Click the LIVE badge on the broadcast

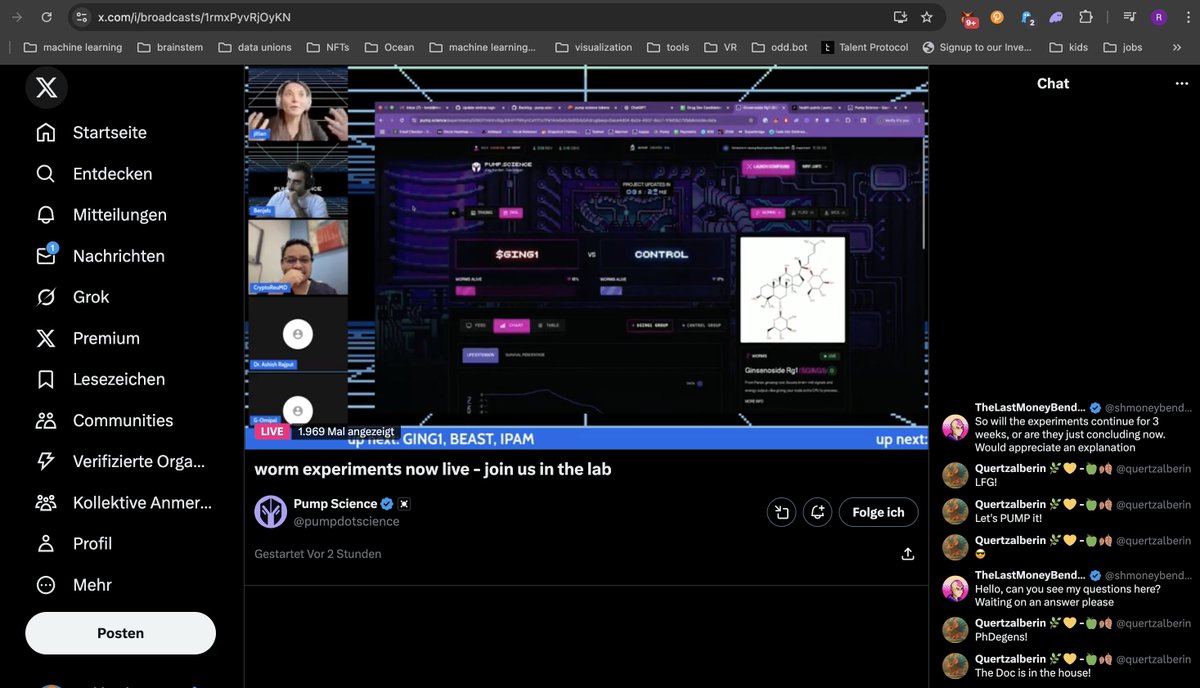point(270,432)
